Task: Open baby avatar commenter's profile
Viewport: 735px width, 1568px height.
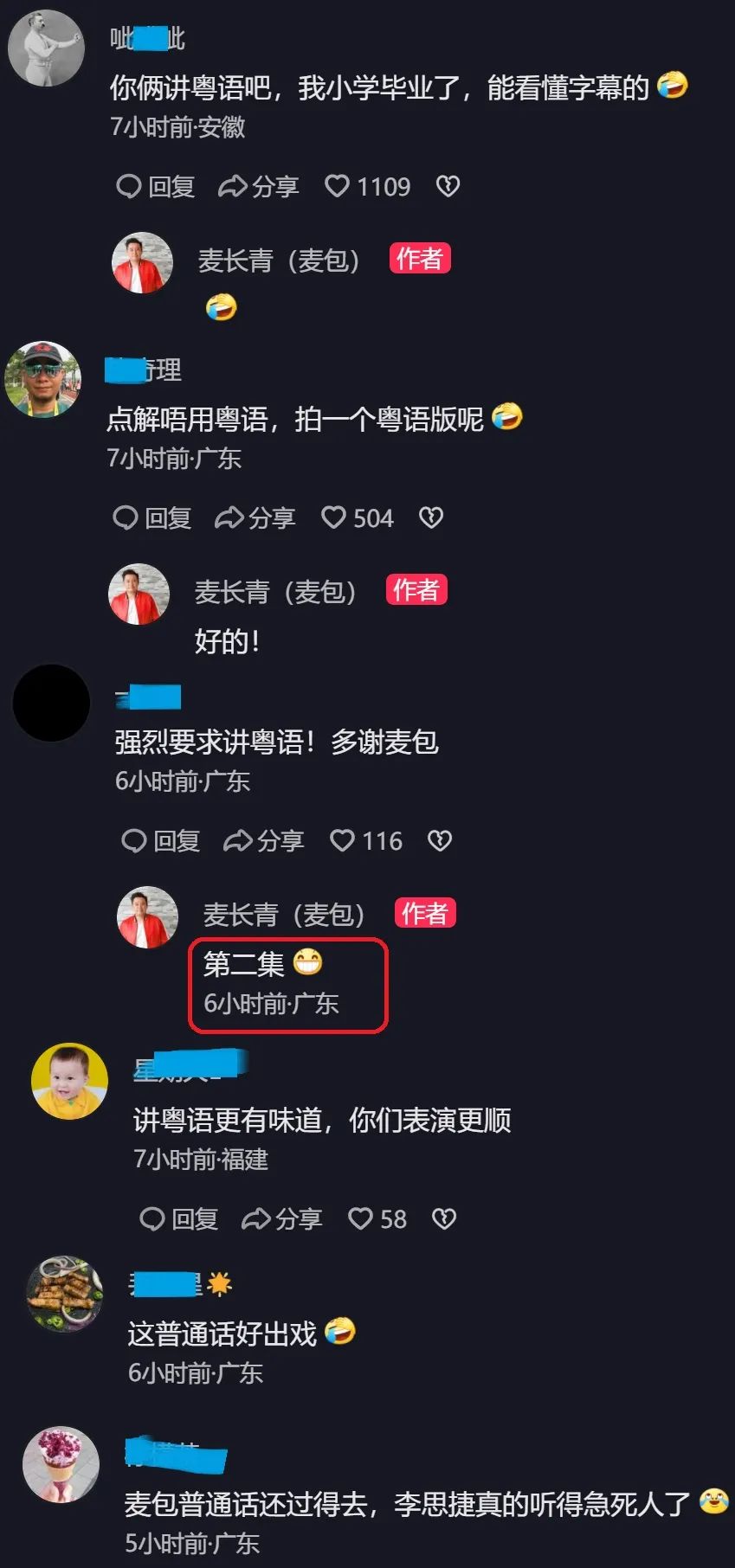Action: coord(69,1081)
